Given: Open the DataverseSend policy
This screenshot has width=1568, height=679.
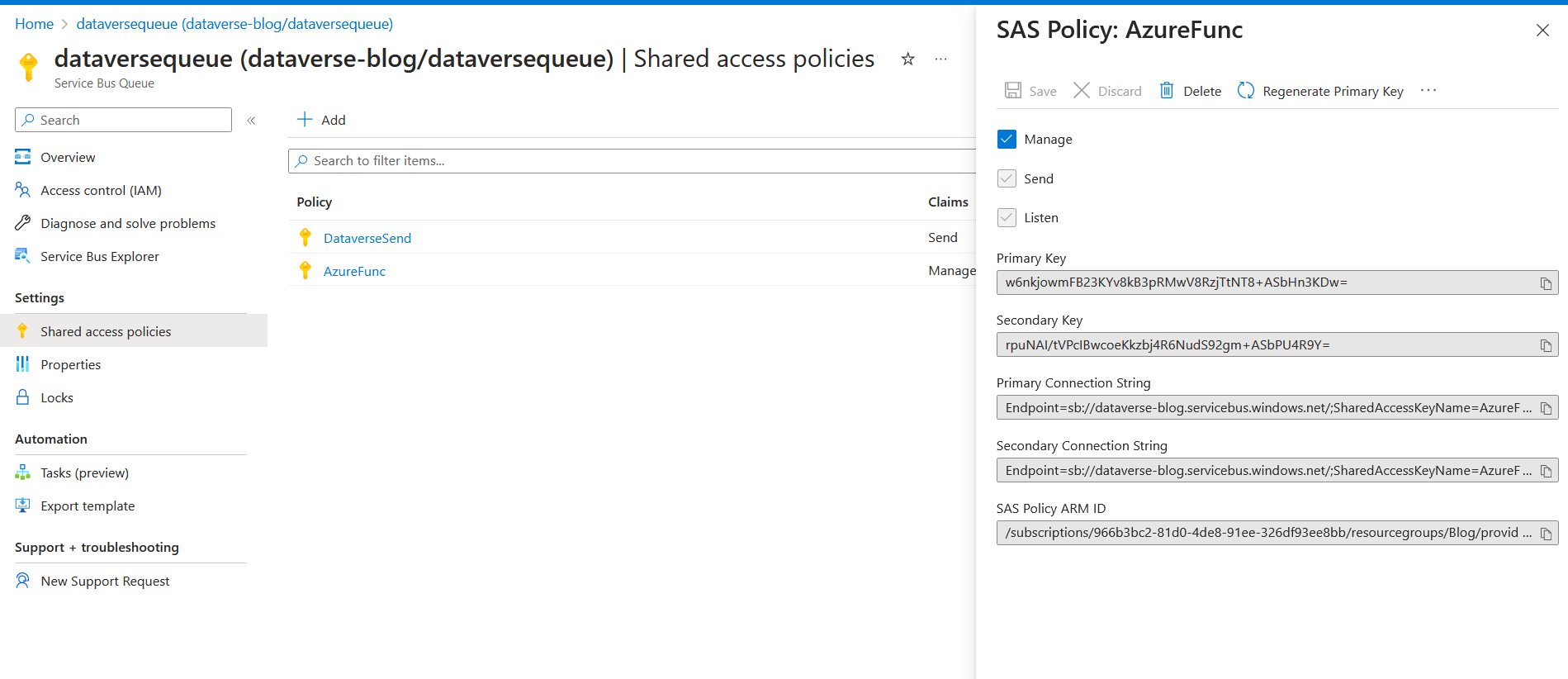Looking at the screenshot, I should coord(367,238).
